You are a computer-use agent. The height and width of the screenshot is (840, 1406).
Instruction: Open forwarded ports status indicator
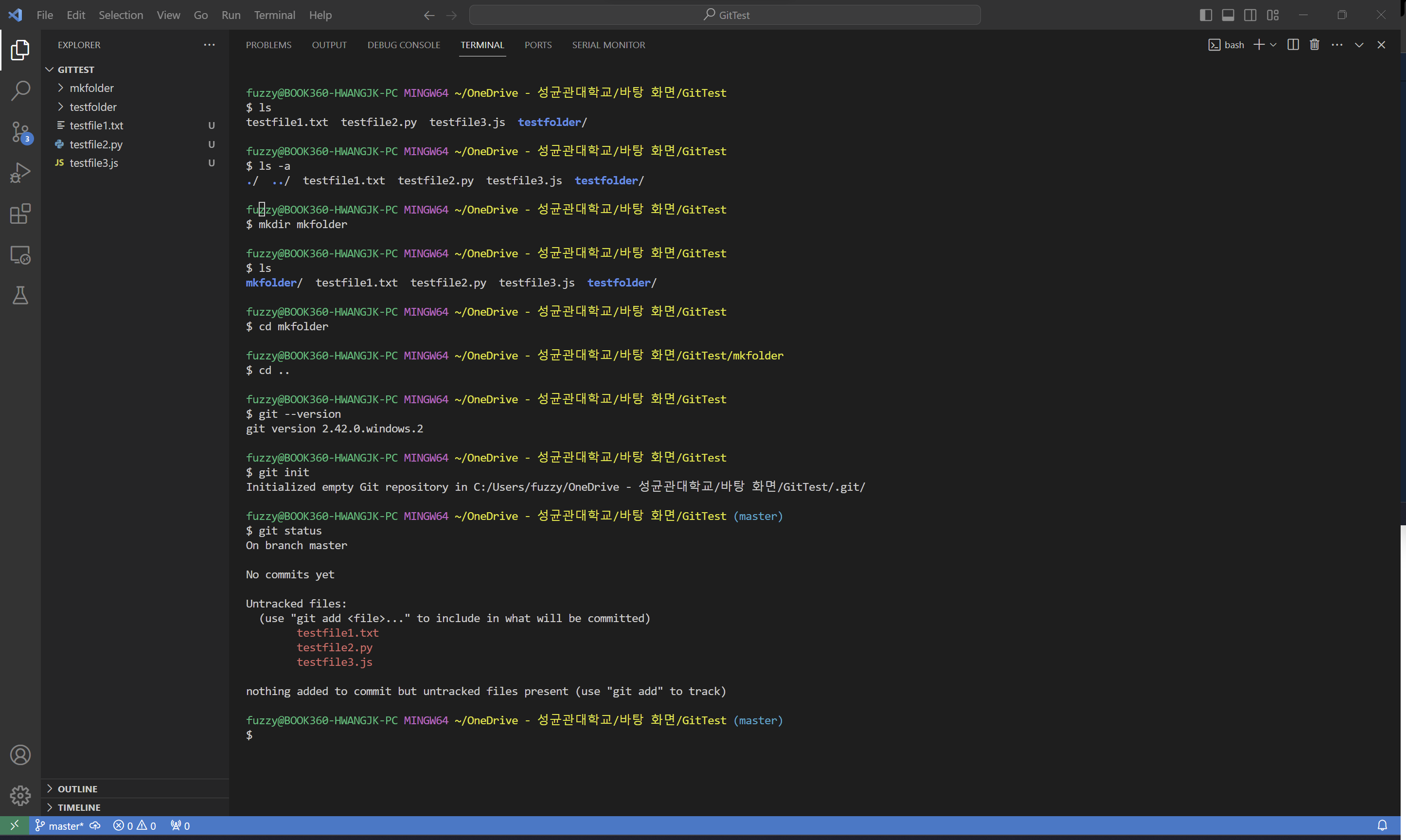[180, 825]
